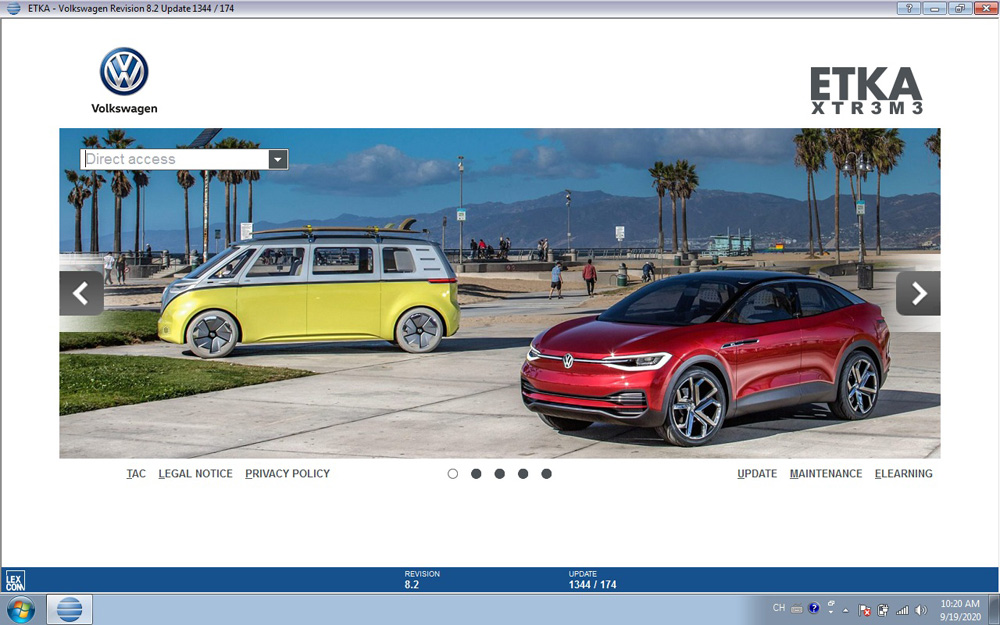The height and width of the screenshot is (625, 1000).
Task: Open the MAINTENANCE link
Action: pos(826,474)
